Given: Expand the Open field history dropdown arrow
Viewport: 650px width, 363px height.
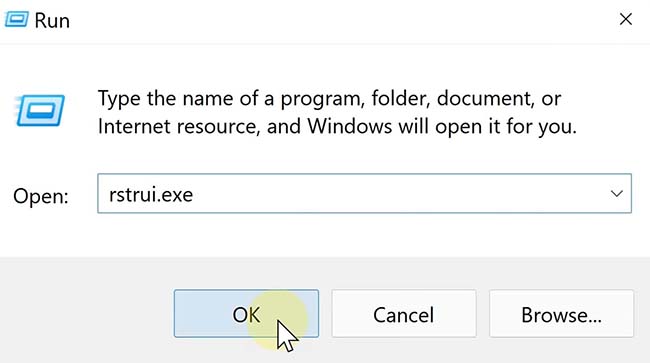Looking at the screenshot, I should click(x=617, y=194).
